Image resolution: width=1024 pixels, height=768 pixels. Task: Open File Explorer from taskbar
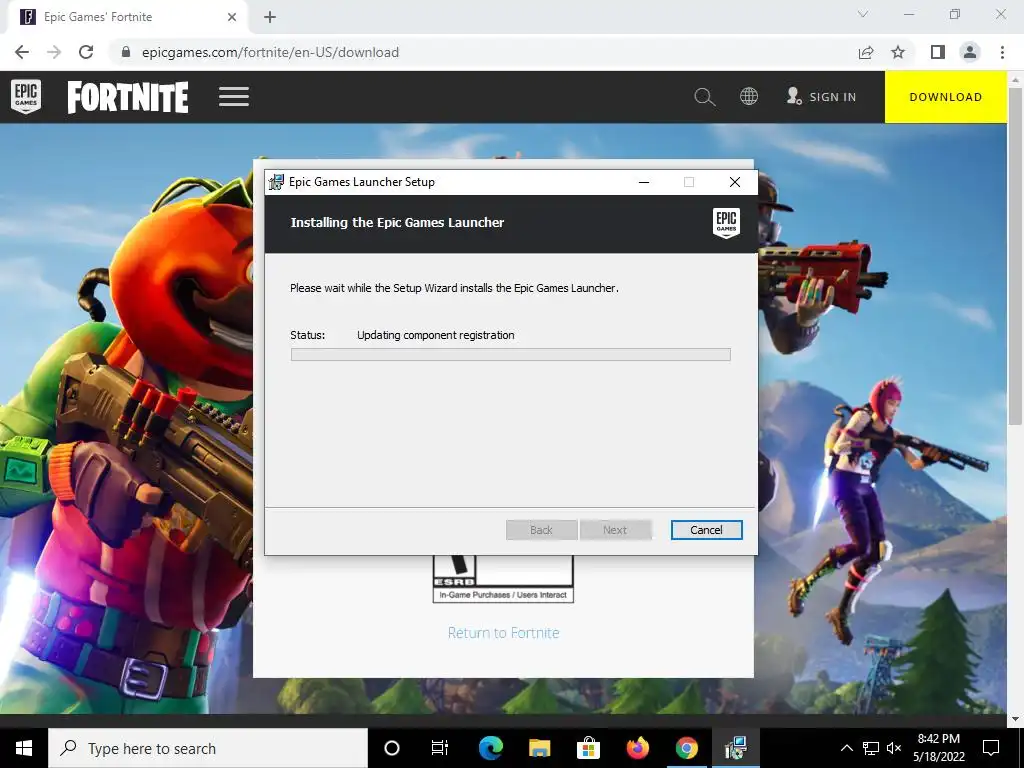[539, 748]
